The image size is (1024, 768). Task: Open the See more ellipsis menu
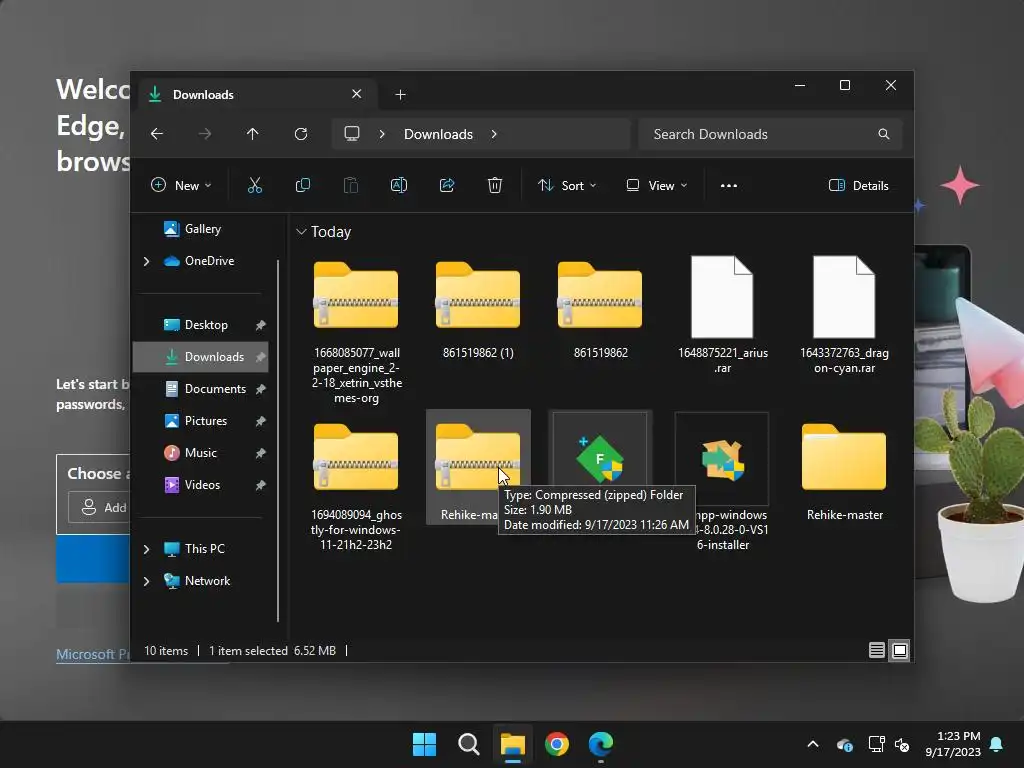pos(729,185)
